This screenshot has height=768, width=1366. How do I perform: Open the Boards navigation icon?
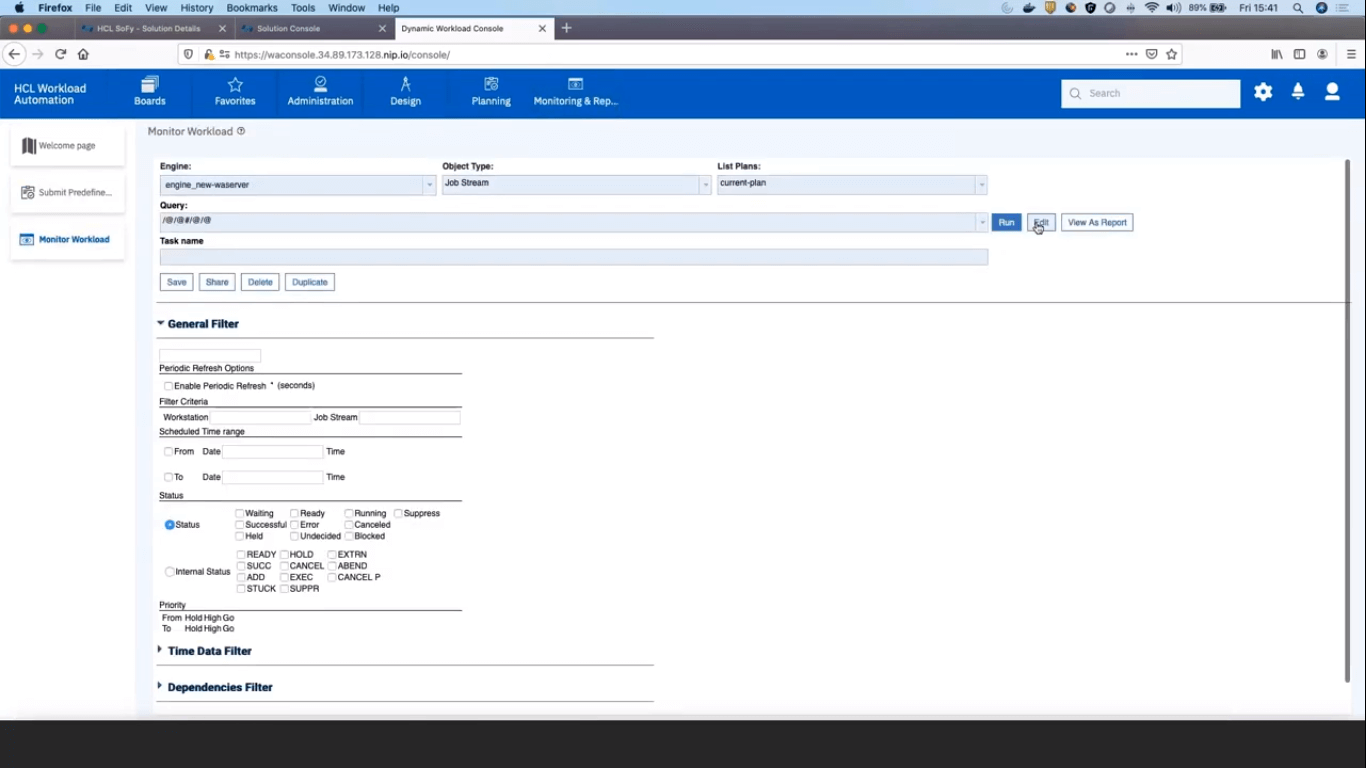150,85
